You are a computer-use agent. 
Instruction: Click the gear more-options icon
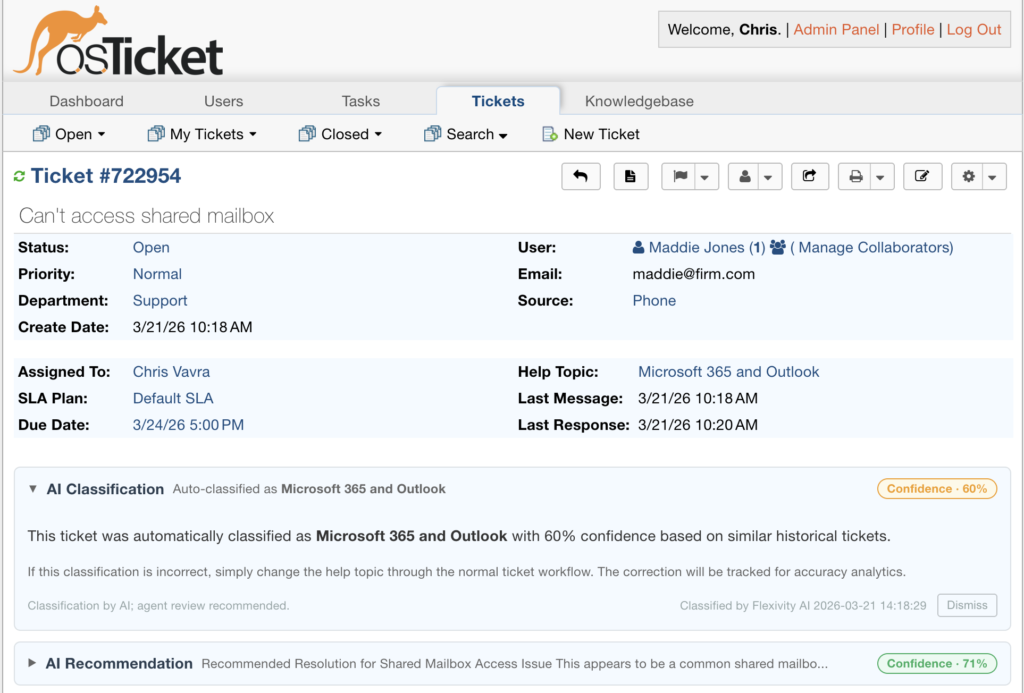coord(968,177)
